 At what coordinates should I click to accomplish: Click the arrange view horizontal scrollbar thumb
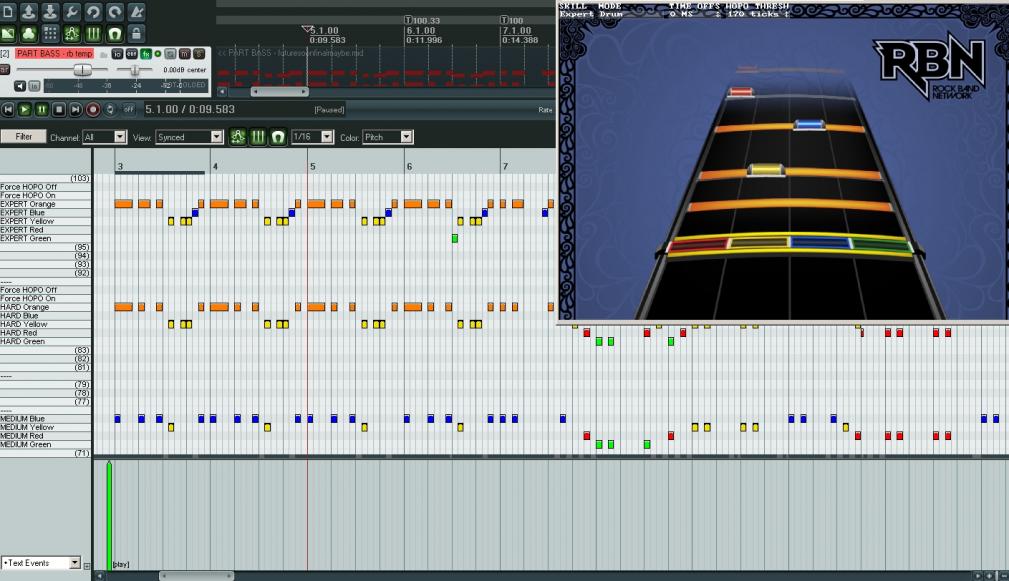click(279, 92)
